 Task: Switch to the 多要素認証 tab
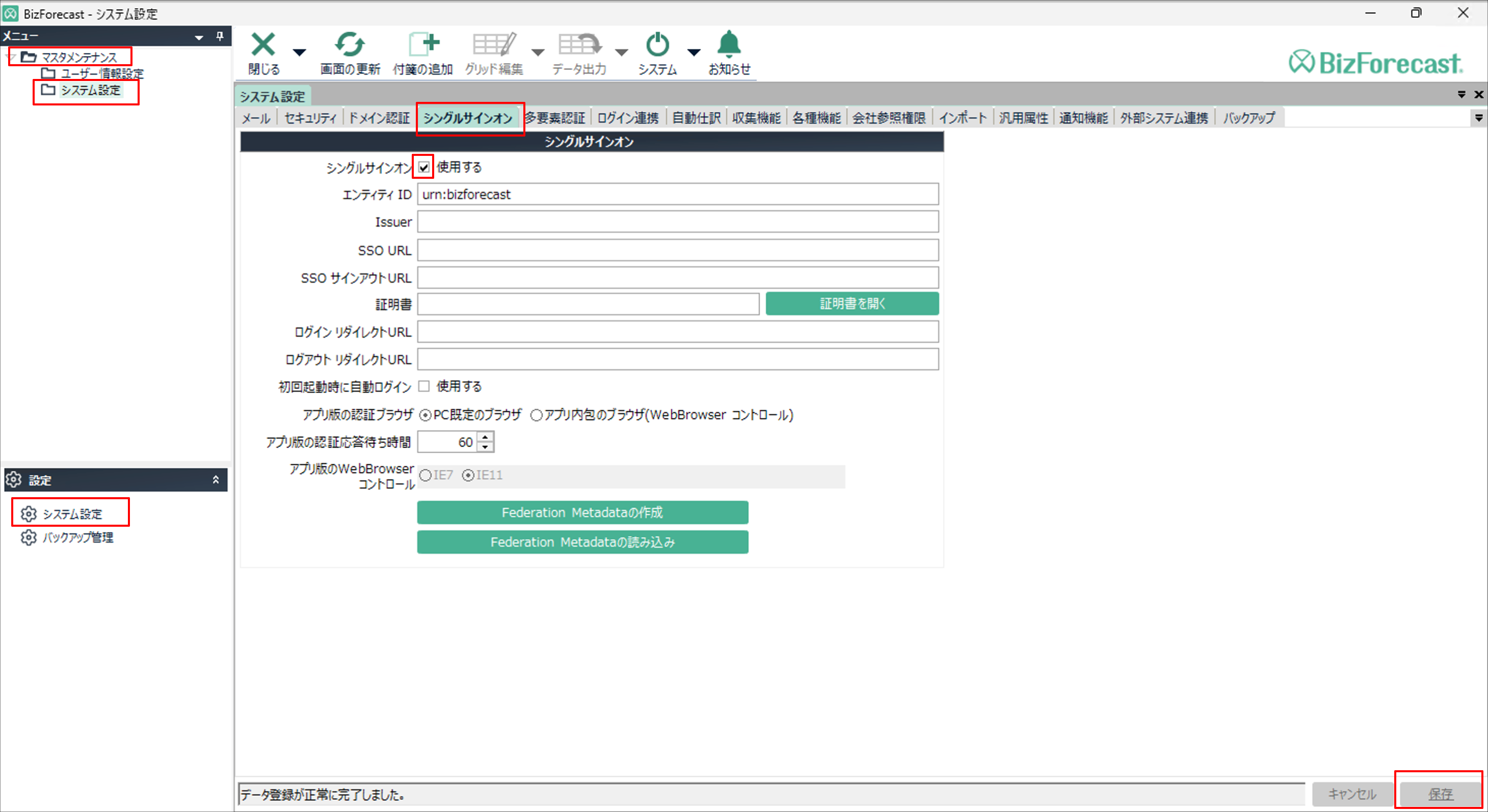coord(554,118)
